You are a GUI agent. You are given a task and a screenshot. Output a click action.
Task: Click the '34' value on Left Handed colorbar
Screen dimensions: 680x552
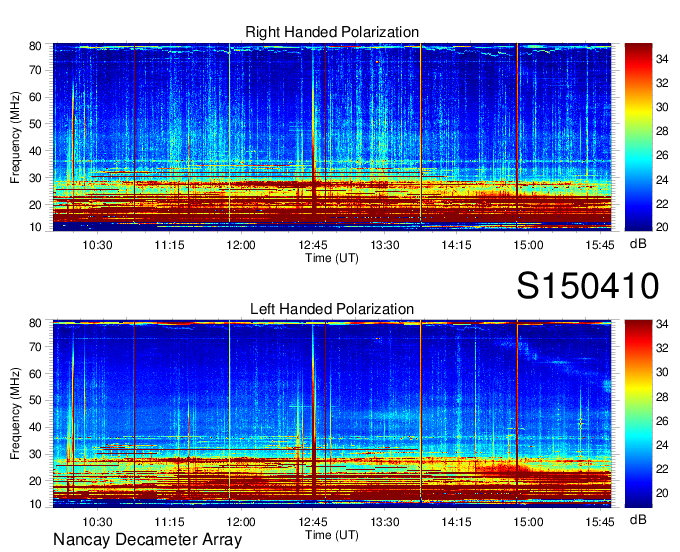(662, 324)
